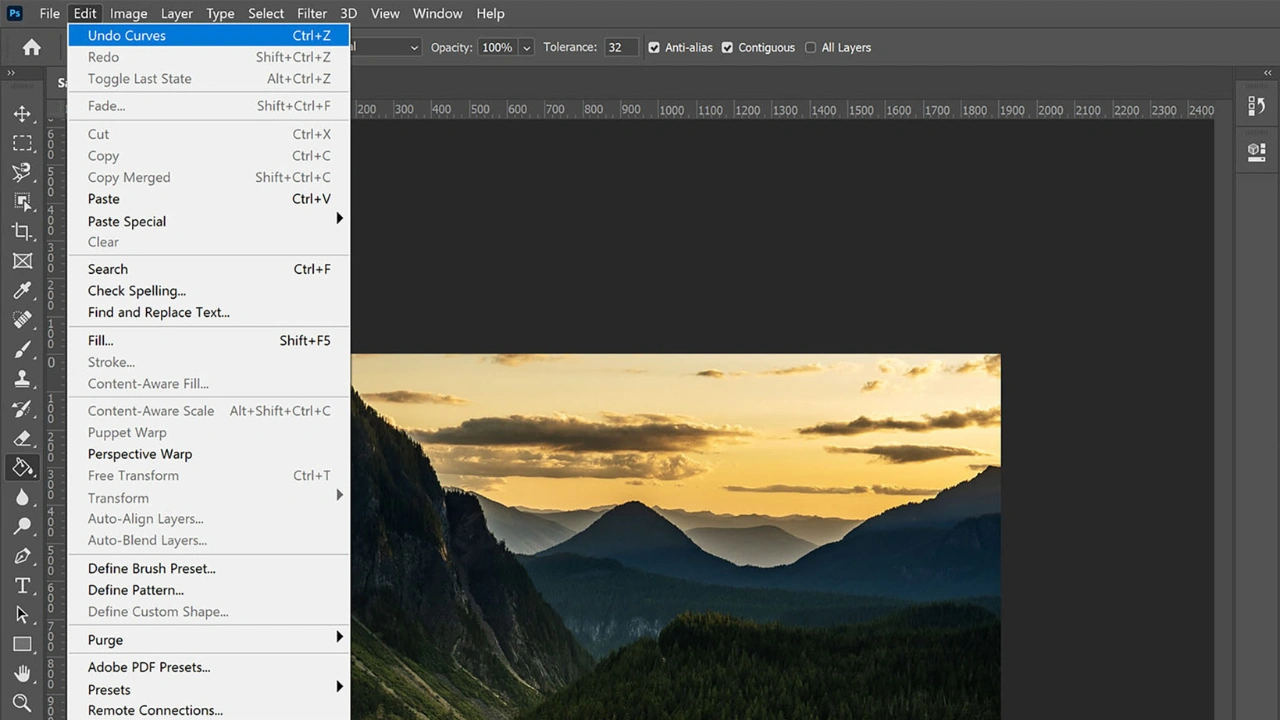Open the Opacity slider control

(526, 47)
